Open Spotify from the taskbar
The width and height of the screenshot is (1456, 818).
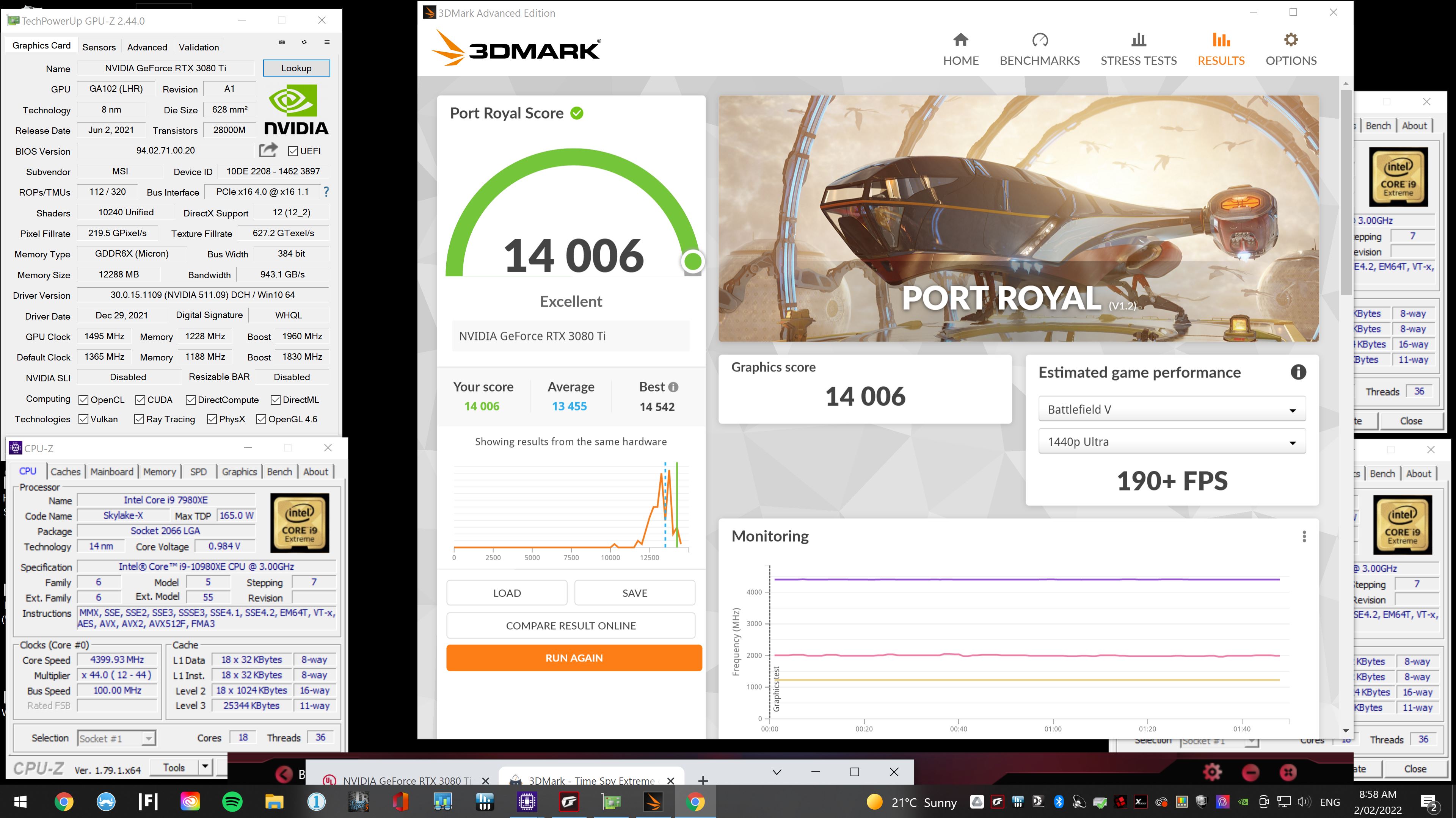click(232, 802)
